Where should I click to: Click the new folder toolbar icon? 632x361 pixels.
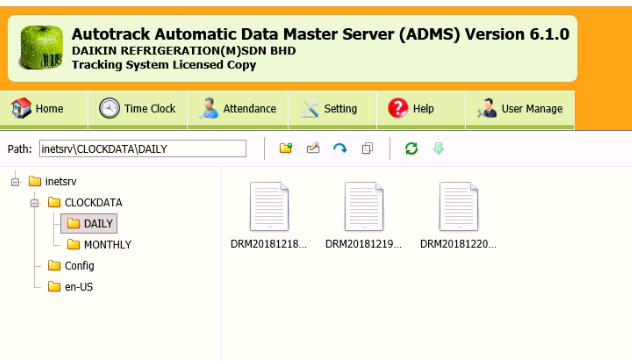click(286, 148)
